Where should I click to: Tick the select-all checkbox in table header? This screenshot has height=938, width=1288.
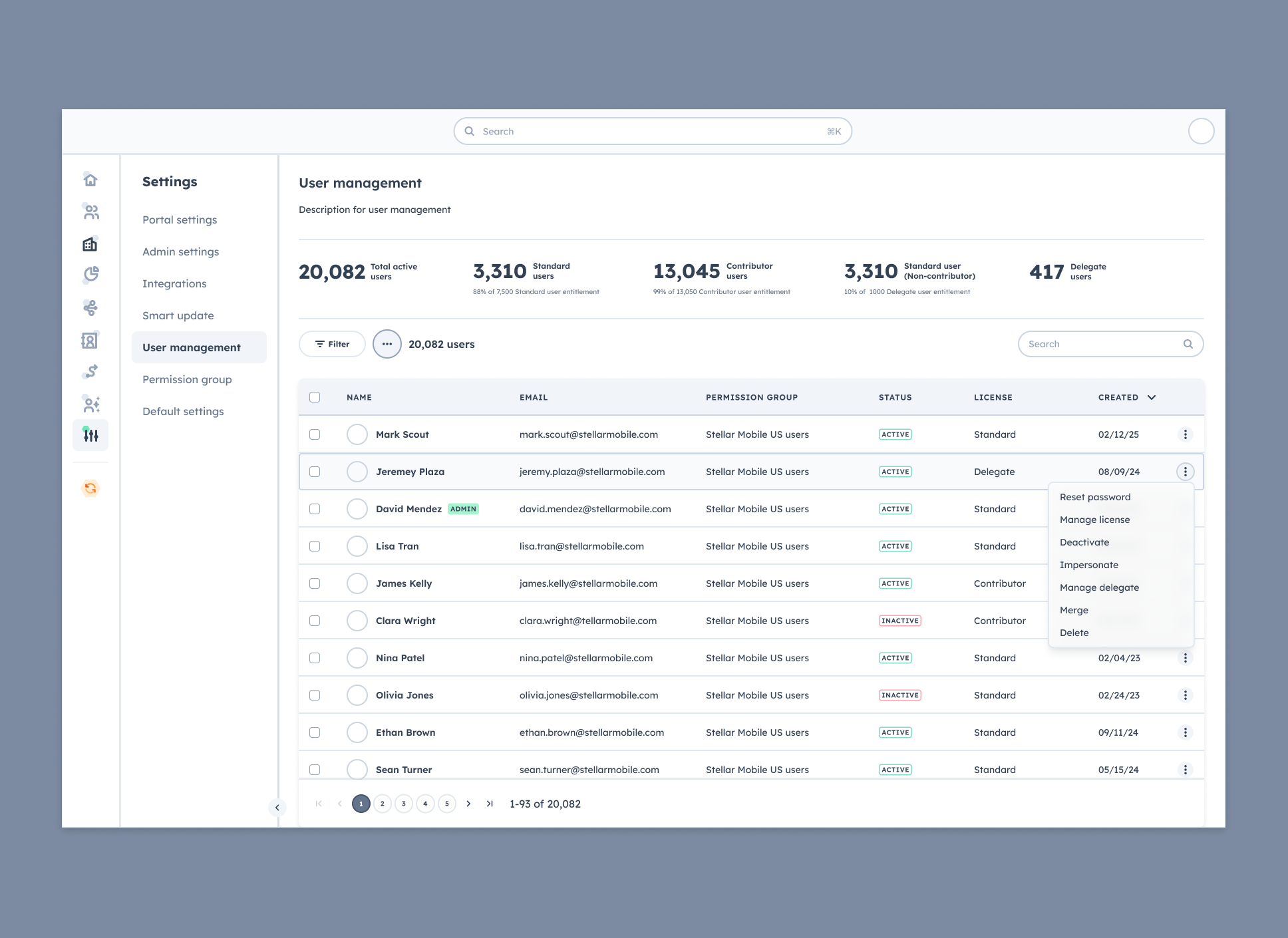[315, 397]
